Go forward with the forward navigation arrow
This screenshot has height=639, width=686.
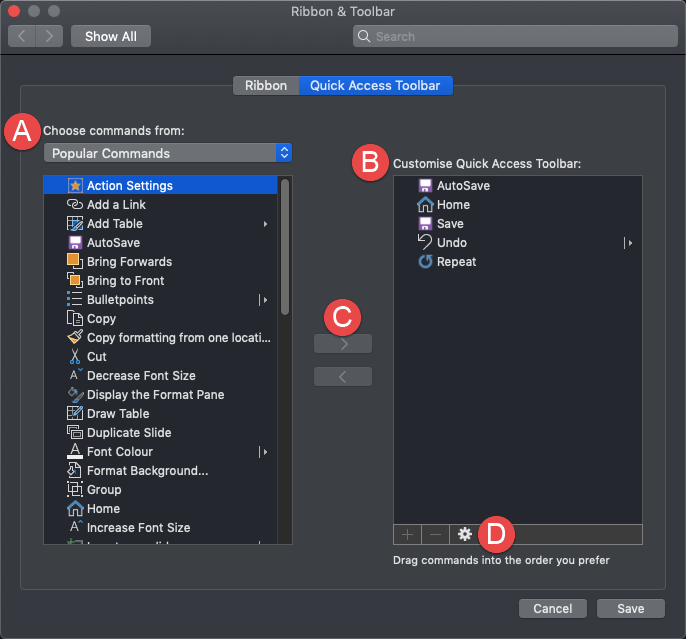(49, 36)
